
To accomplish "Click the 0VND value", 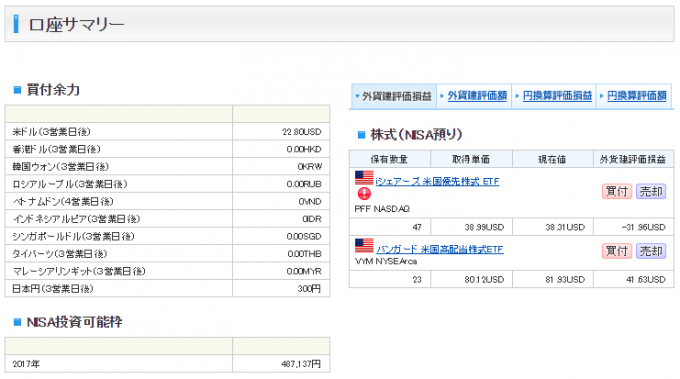I will 310,201.
